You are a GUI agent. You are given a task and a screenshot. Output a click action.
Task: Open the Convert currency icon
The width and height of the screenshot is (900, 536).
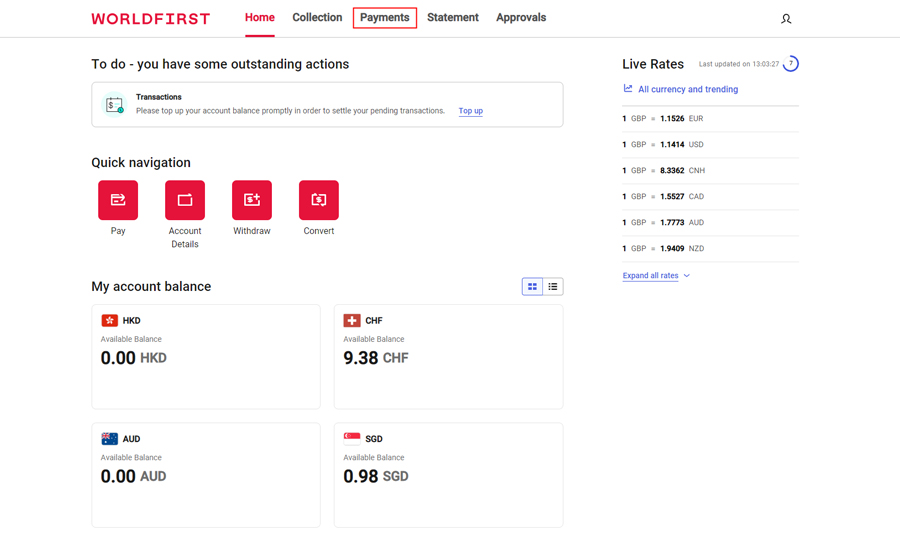pos(319,200)
